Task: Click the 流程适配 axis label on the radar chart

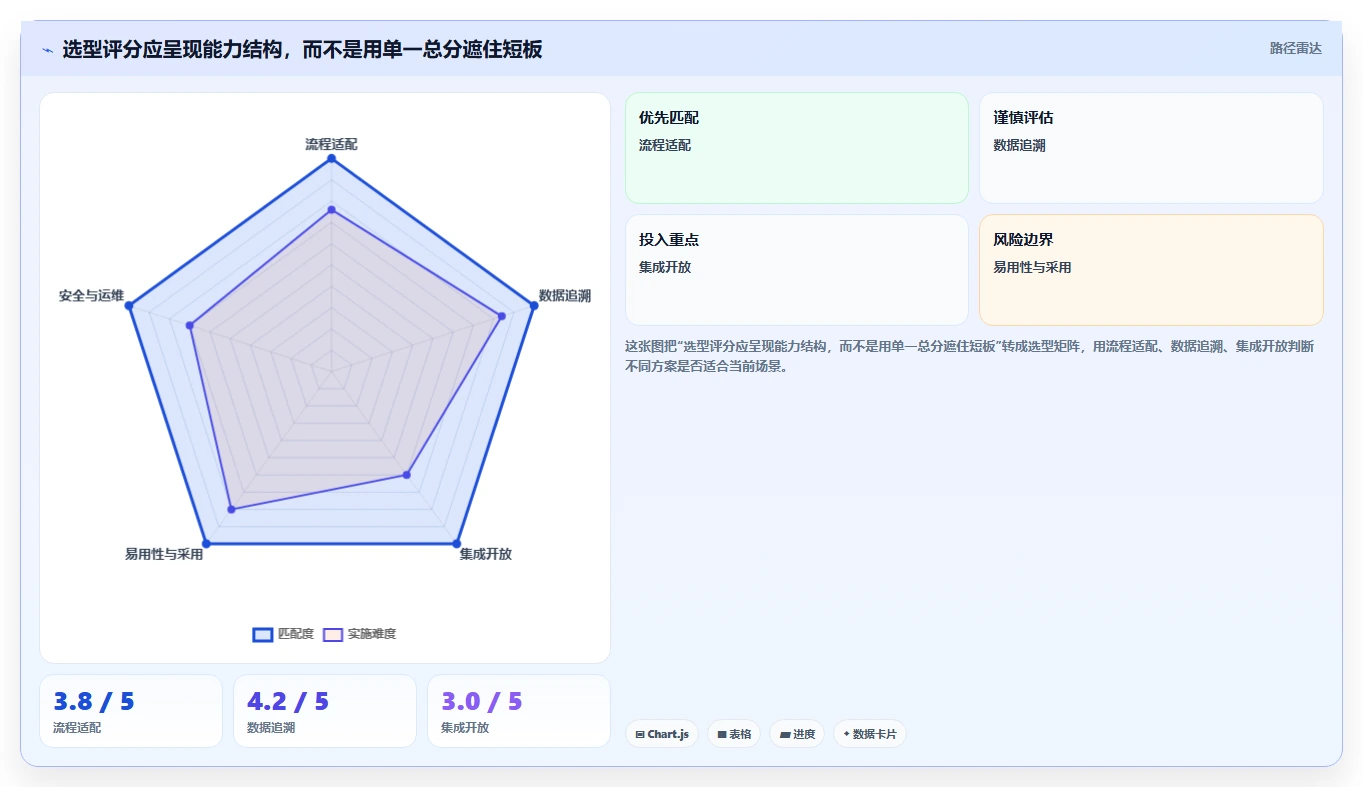Action: pyautogui.click(x=331, y=144)
